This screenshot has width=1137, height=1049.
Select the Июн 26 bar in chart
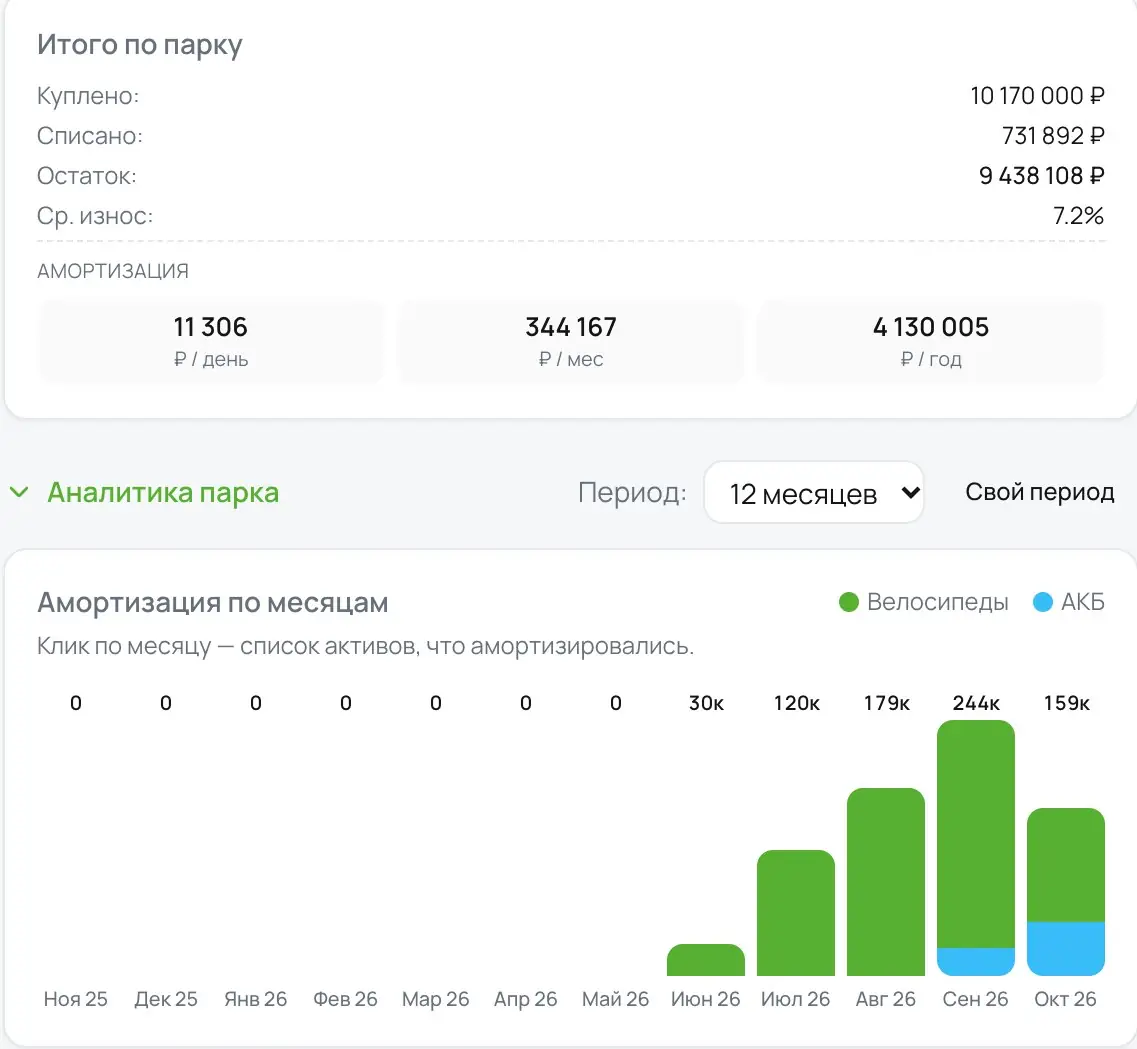tap(706, 960)
